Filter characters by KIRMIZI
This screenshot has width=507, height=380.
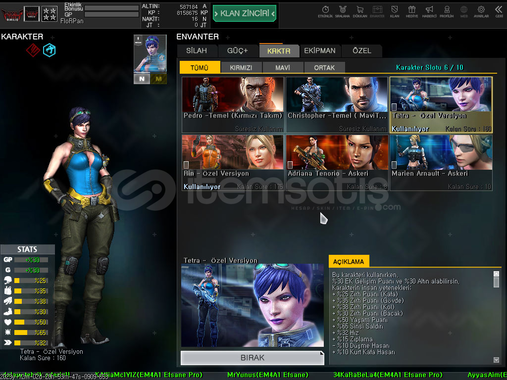pyautogui.click(x=241, y=68)
